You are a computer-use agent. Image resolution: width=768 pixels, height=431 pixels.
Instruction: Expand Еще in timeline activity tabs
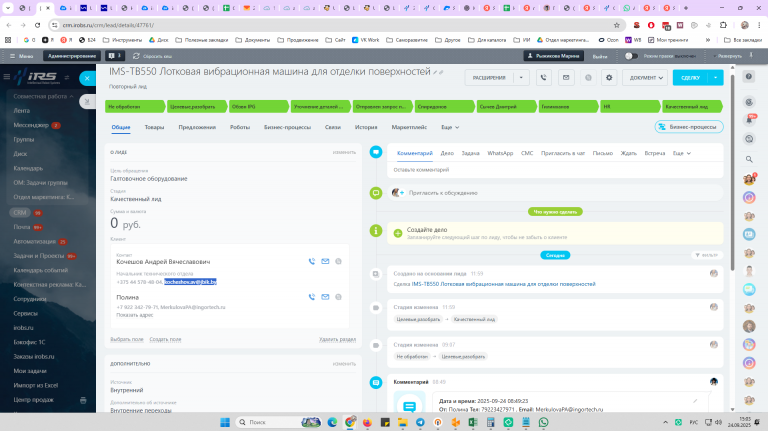[x=681, y=153]
